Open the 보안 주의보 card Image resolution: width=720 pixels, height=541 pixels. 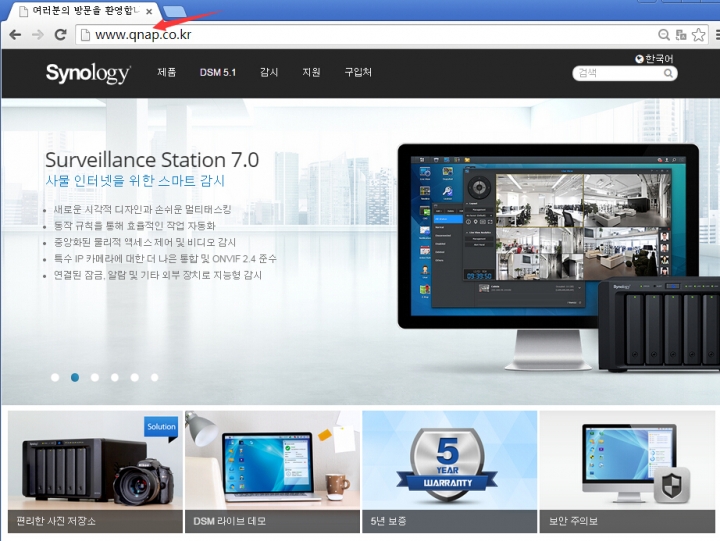tap(627, 472)
